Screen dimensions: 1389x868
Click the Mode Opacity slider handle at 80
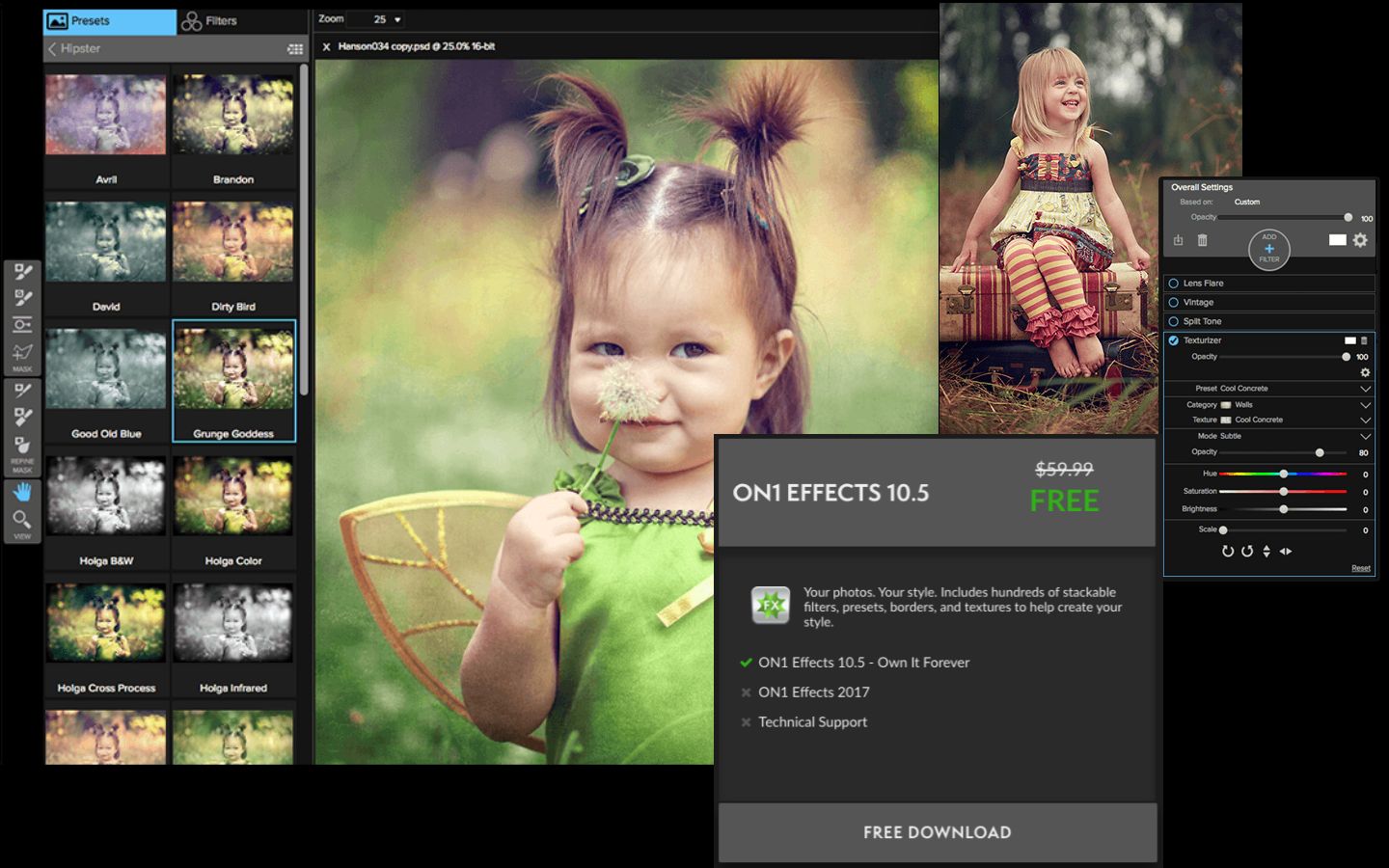click(1320, 452)
